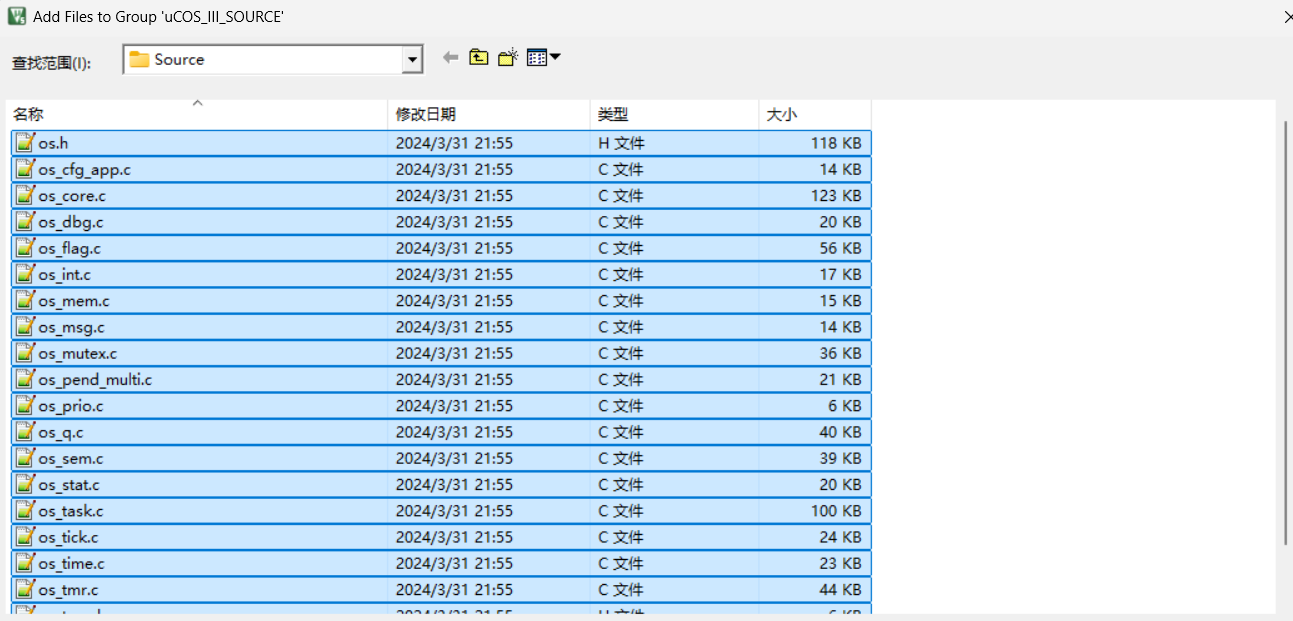Click the H 文件 type of os.h

click(x=621, y=143)
